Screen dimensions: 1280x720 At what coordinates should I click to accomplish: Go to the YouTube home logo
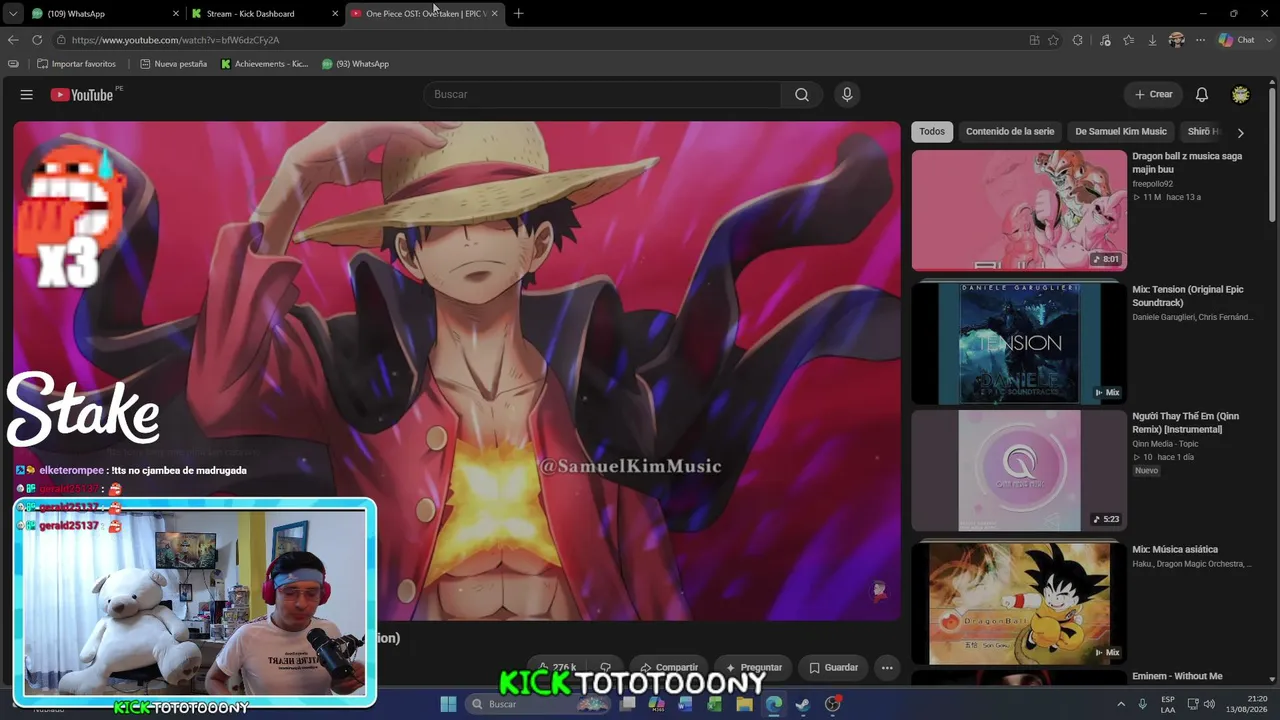[x=82, y=95]
